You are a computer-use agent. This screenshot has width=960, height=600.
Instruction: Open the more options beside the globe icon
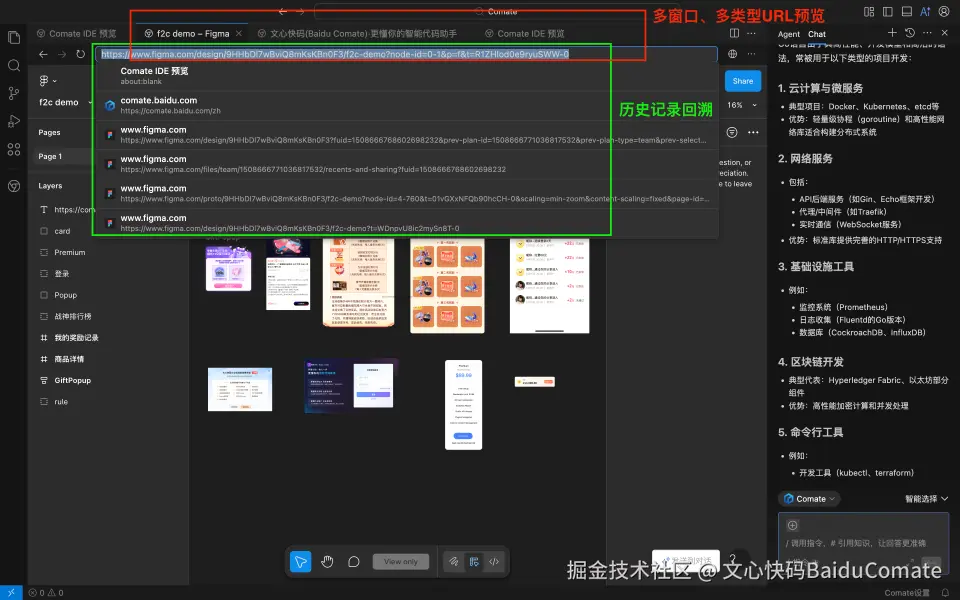[751, 54]
